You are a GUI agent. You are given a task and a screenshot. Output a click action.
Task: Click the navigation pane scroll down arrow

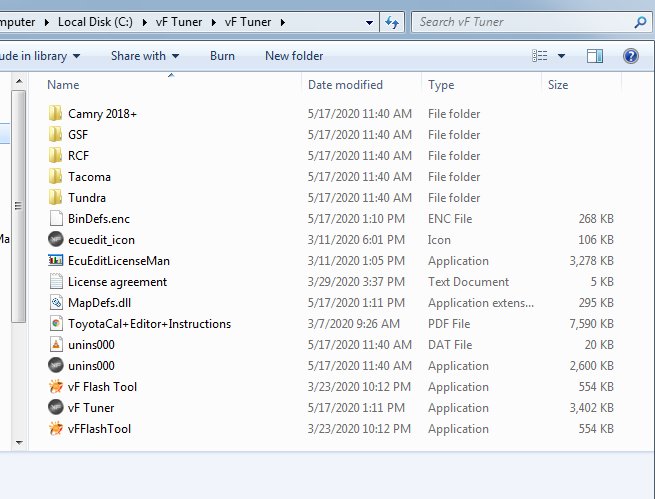point(19,442)
